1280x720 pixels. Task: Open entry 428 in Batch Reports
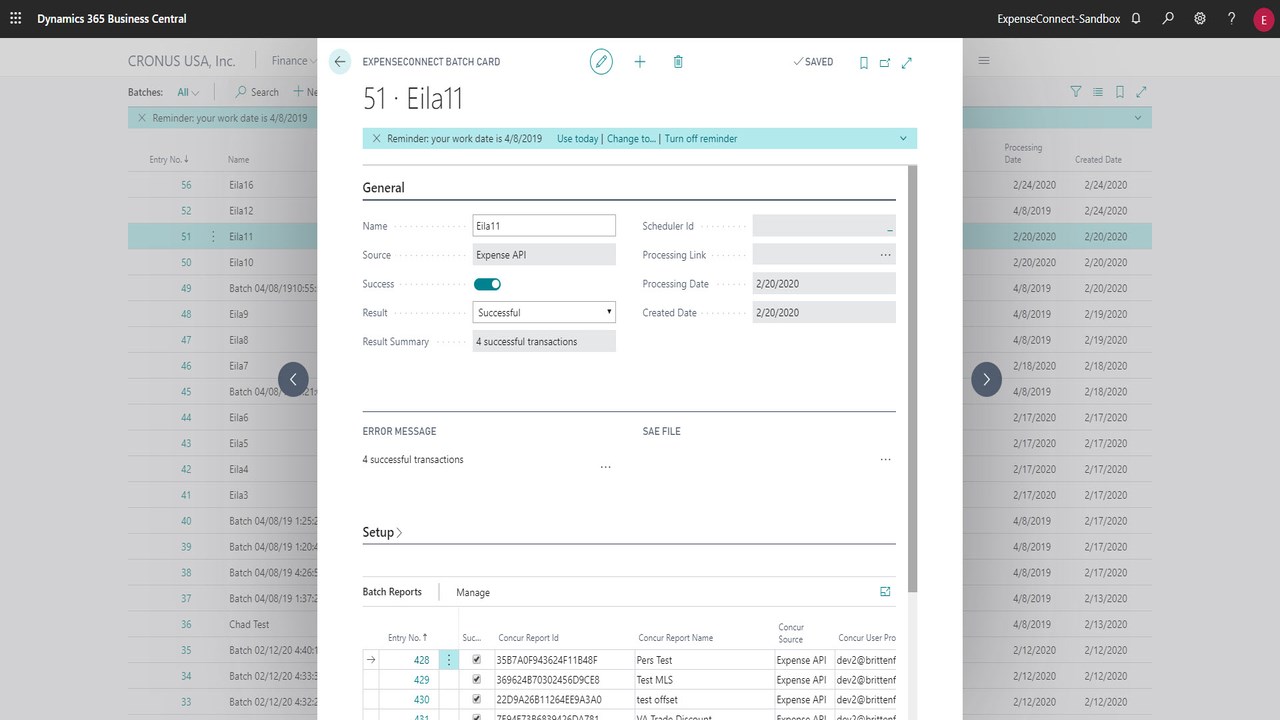click(421, 660)
